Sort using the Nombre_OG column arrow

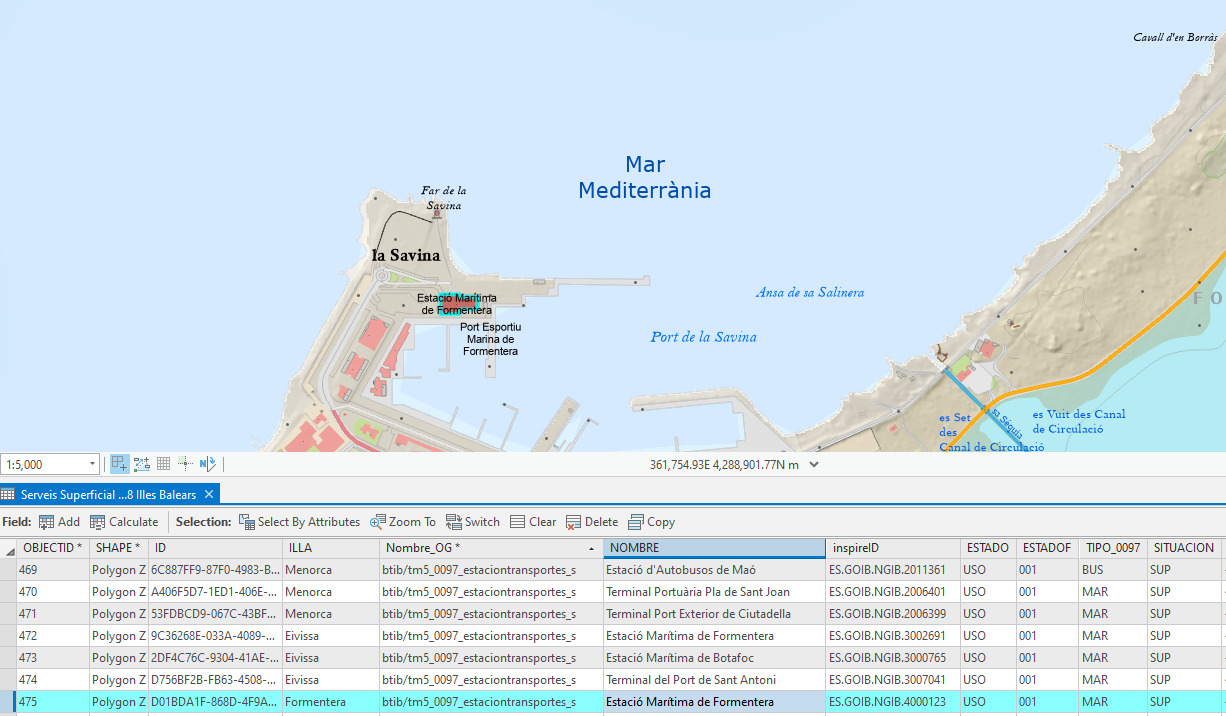click(x=591, y=548)
